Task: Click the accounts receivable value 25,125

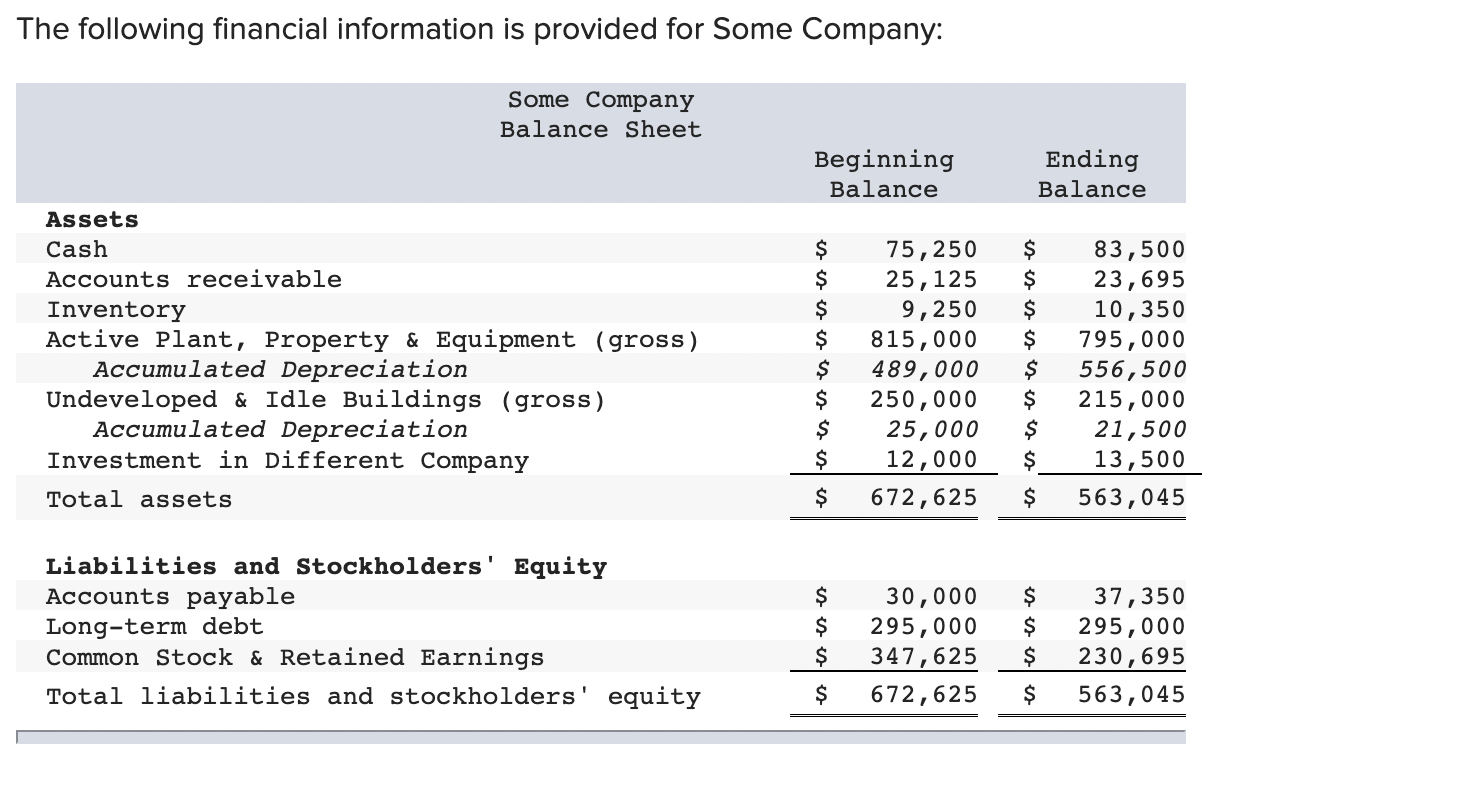Action: 932,279
